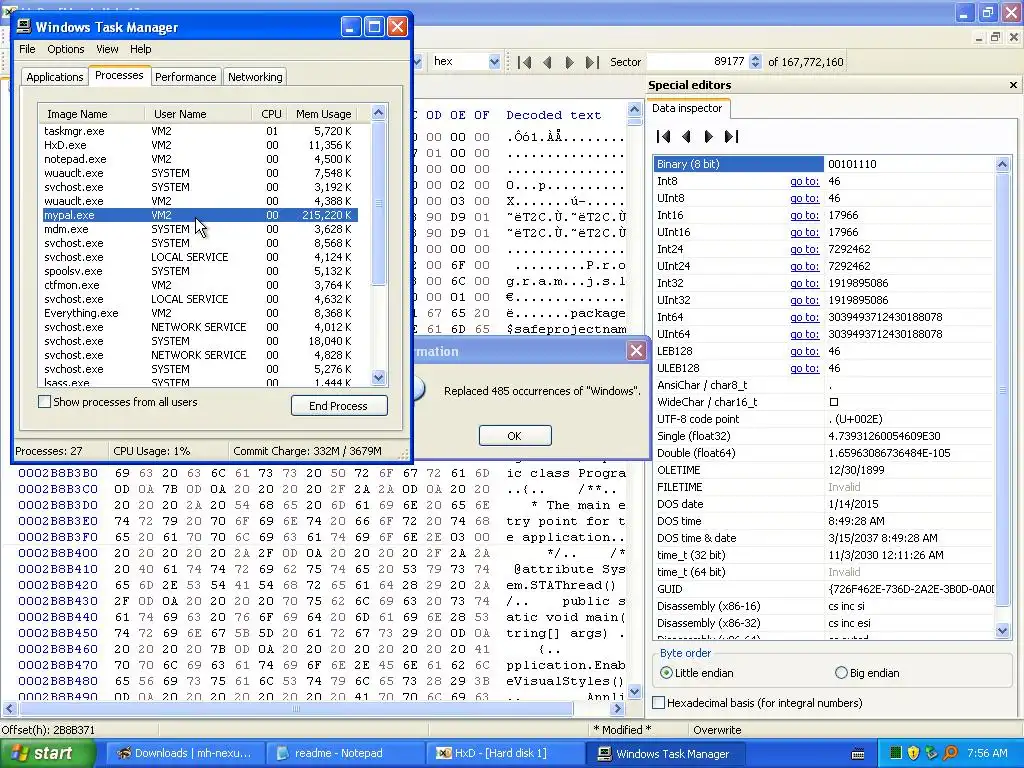The height and width of the screenshot is (768, 1024).
Task: Select spoolsv.exe process row
Action: (x=198, y=271)
